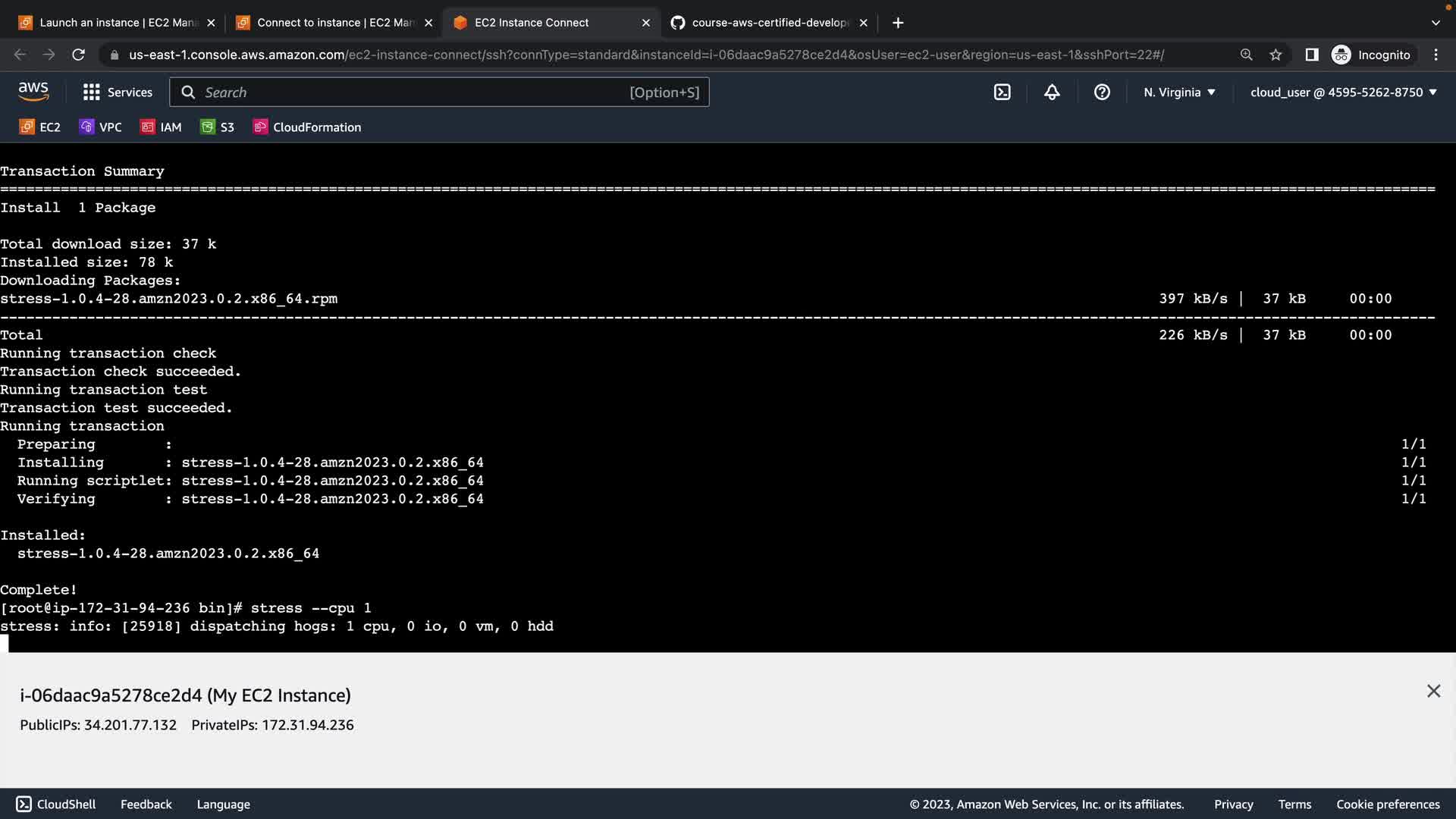Open the AWS help question mark
Screen dimensions: 1456x819
click(x=1102, y=93)
